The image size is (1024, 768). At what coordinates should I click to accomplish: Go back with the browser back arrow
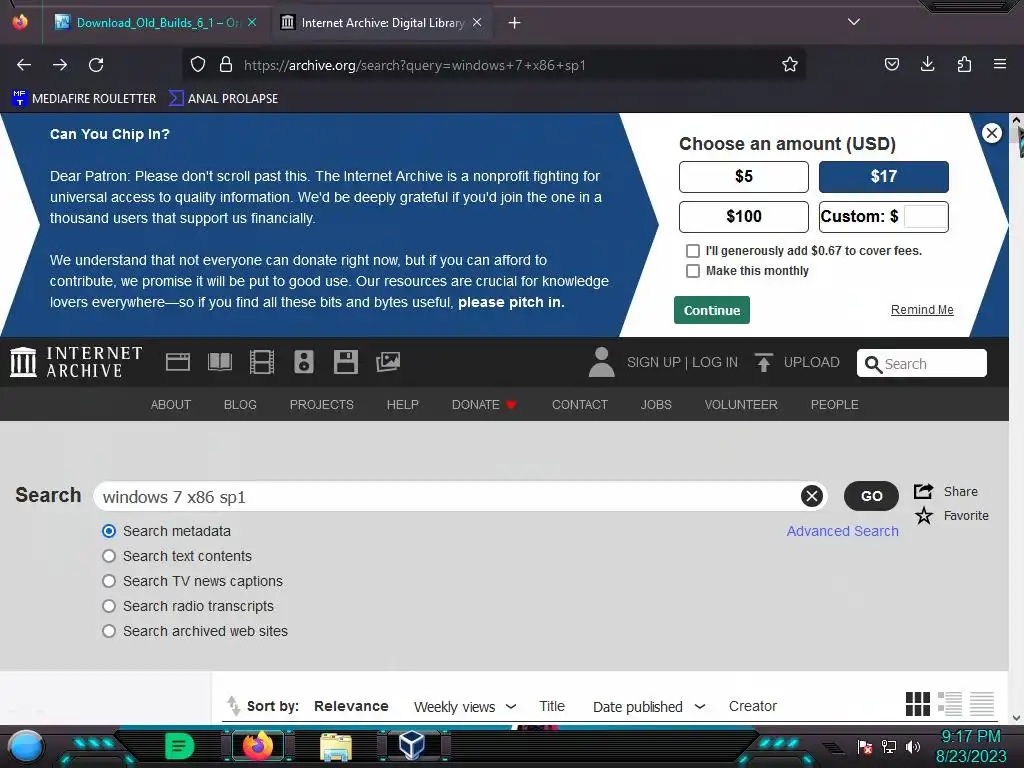pos(24,65)
